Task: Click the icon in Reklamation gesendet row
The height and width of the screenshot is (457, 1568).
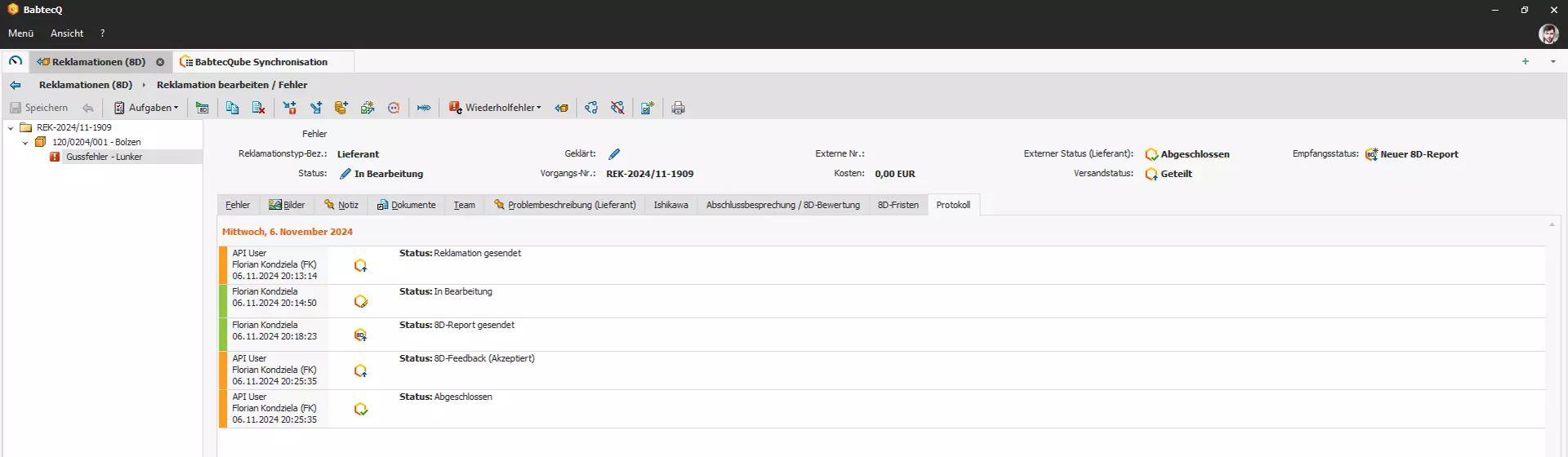Action: click(x=360, y=265)
